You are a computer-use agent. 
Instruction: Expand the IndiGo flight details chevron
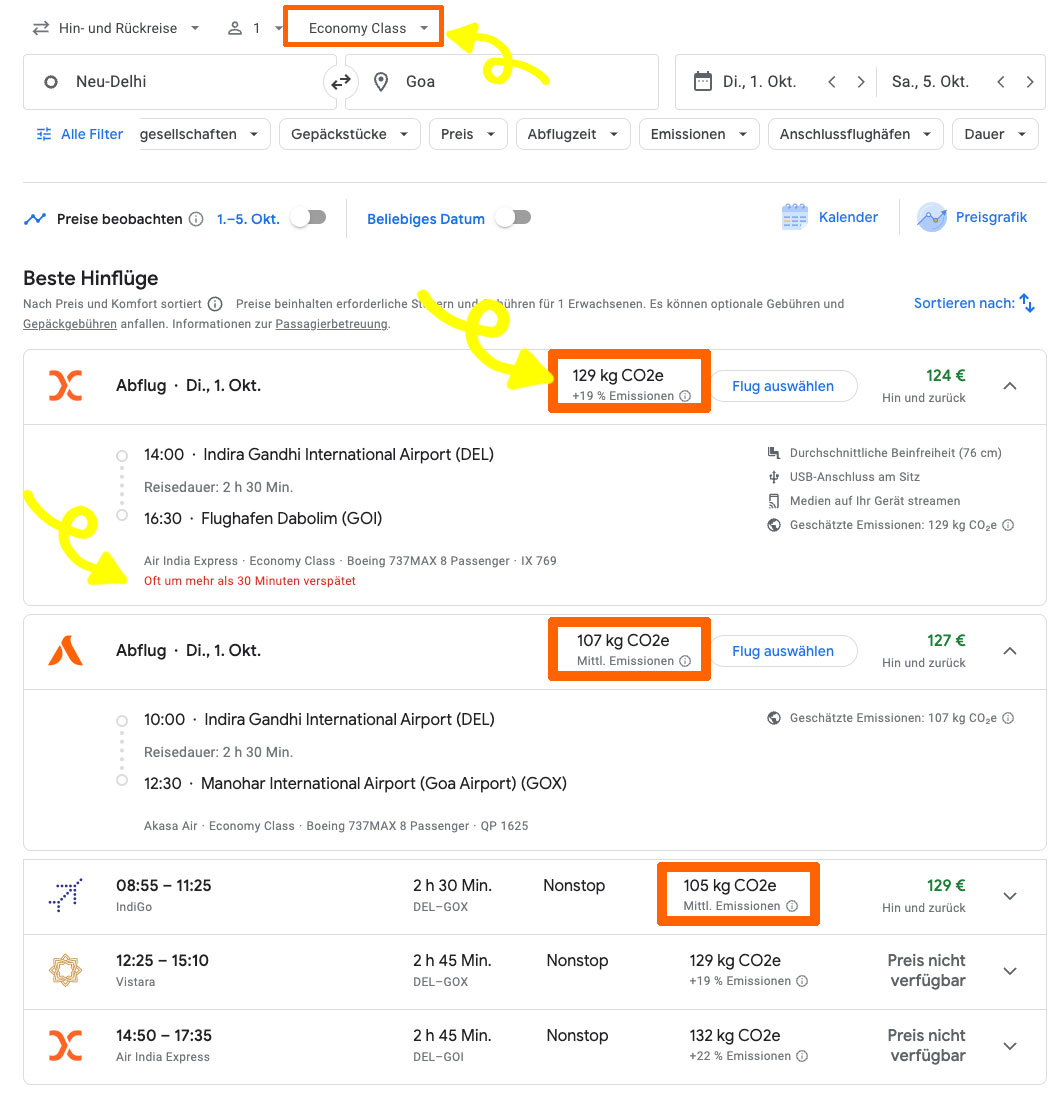pyautogui.click(x=1010, y=896)
